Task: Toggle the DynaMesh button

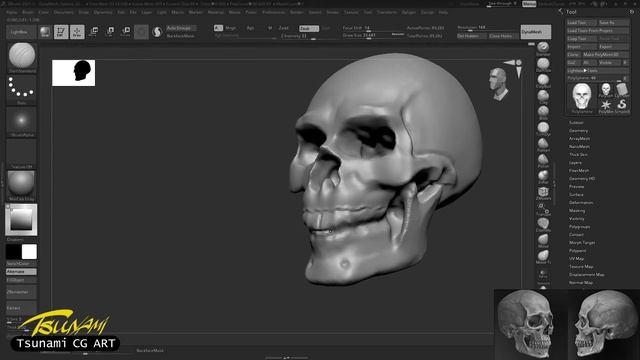Action: (536, 32)
